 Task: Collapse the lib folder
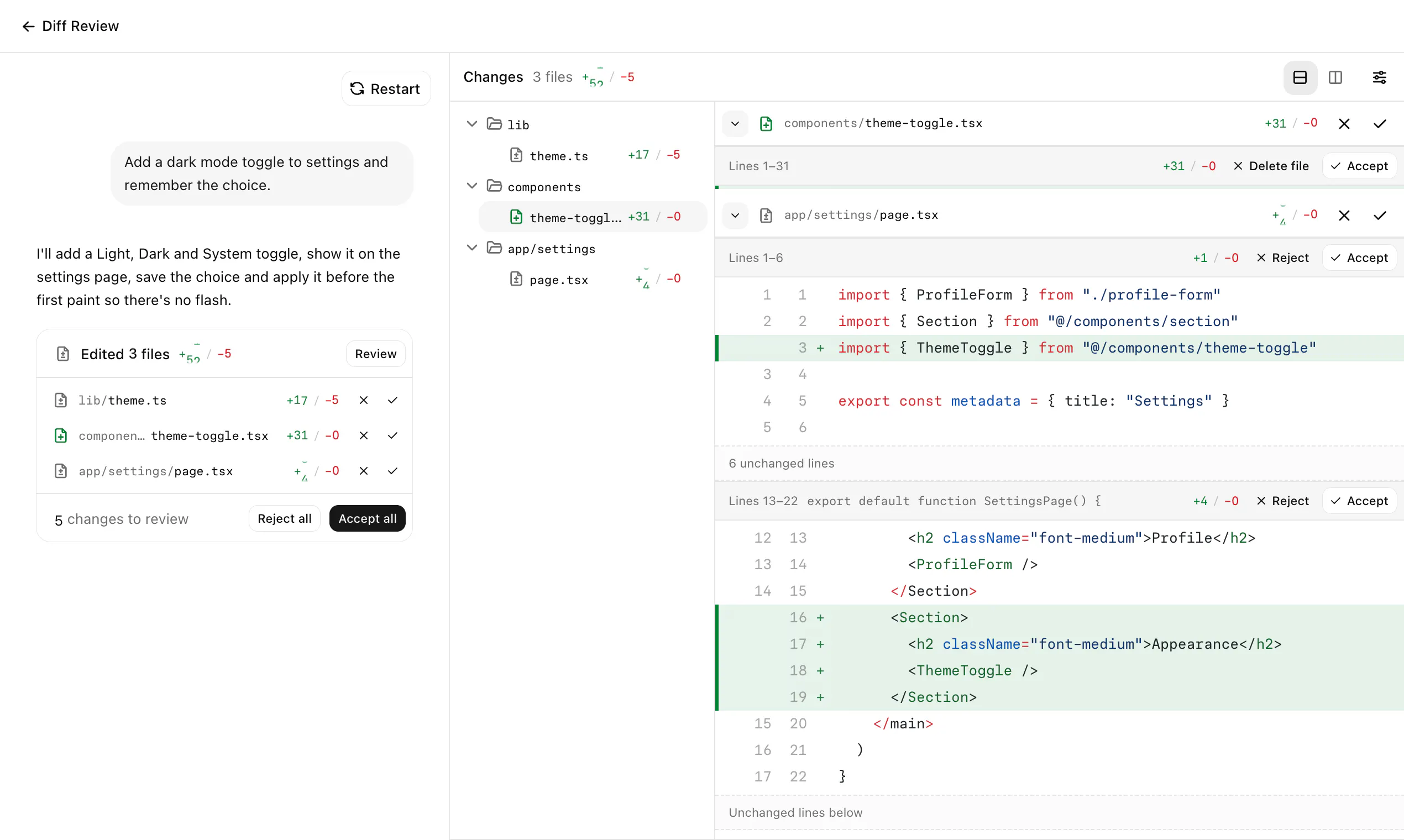tap(472, 124)
